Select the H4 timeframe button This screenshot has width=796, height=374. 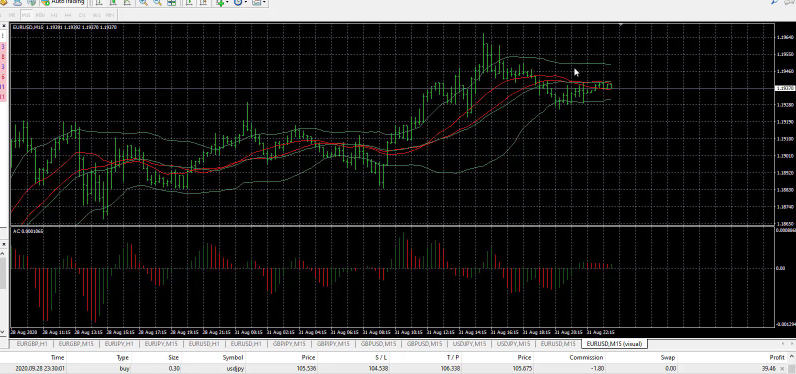(68, 15)
